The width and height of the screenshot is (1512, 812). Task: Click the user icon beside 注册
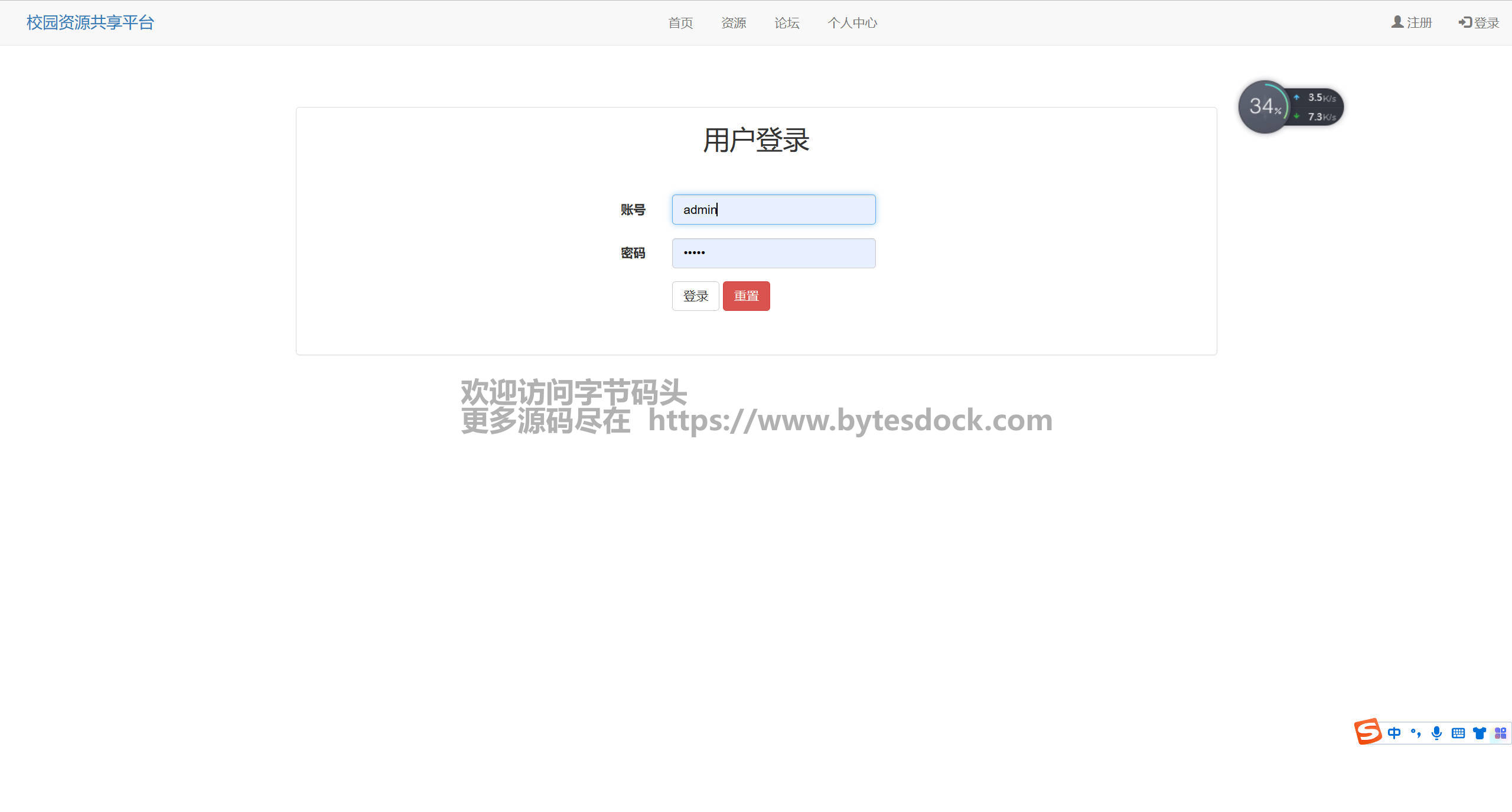tap(1397, 22)
